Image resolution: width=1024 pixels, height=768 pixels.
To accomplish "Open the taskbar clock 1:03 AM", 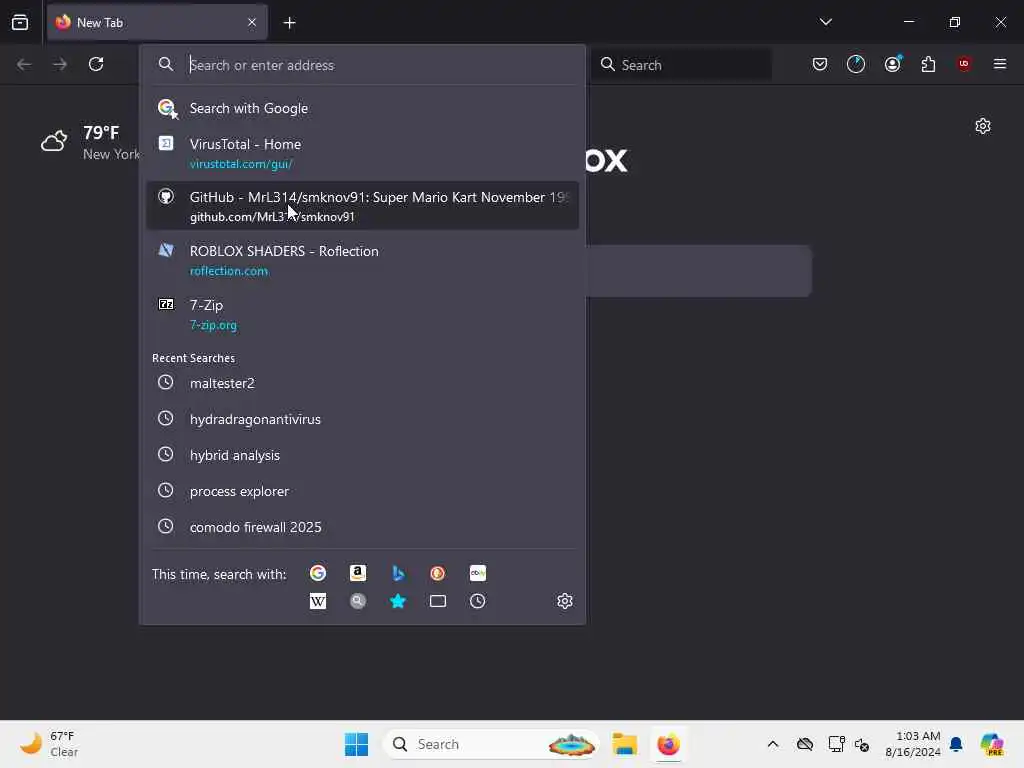I will pyautogui.click(x=913, y=744).
